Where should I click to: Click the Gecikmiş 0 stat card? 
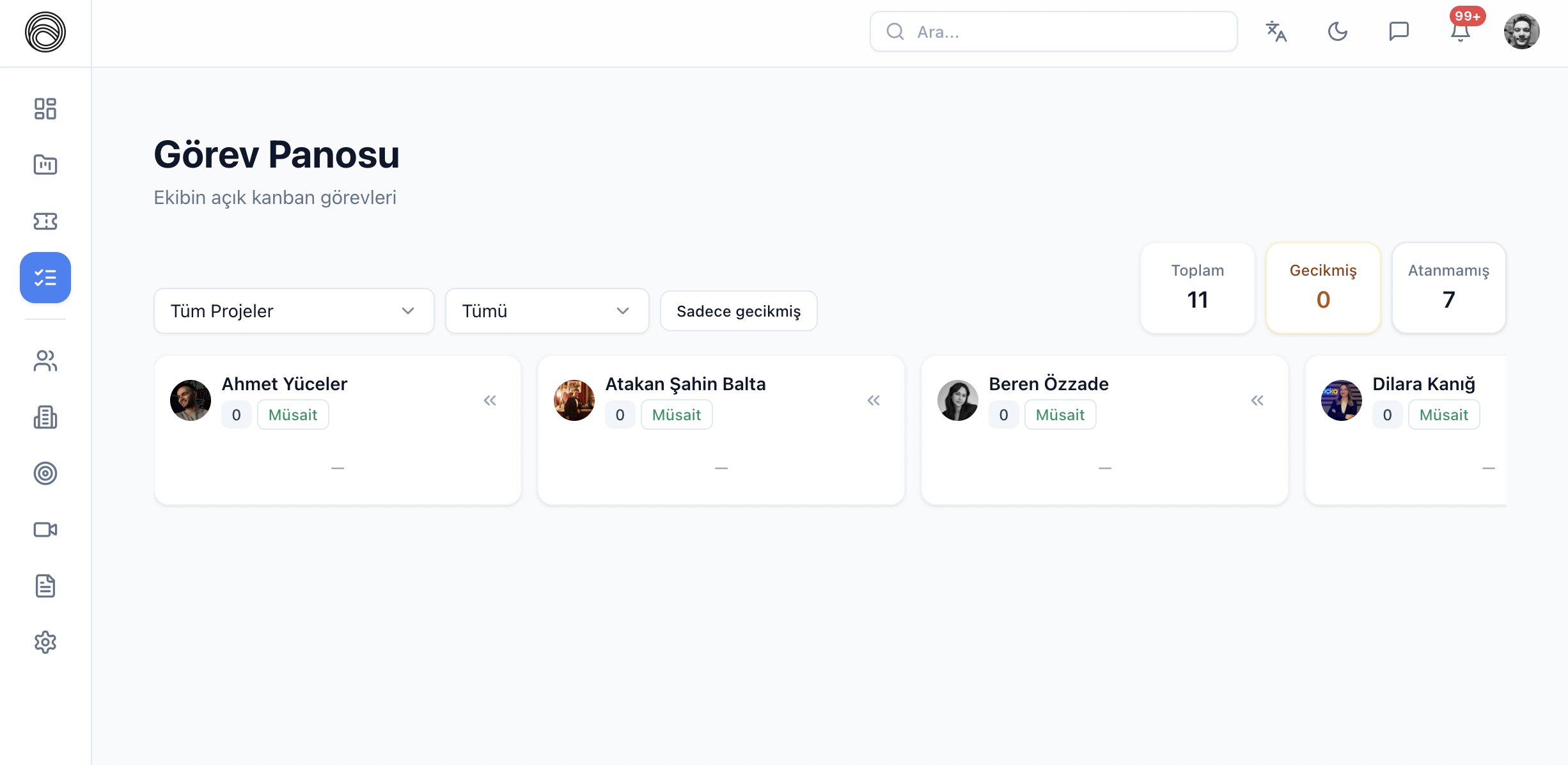click(x=1323, y=288)
